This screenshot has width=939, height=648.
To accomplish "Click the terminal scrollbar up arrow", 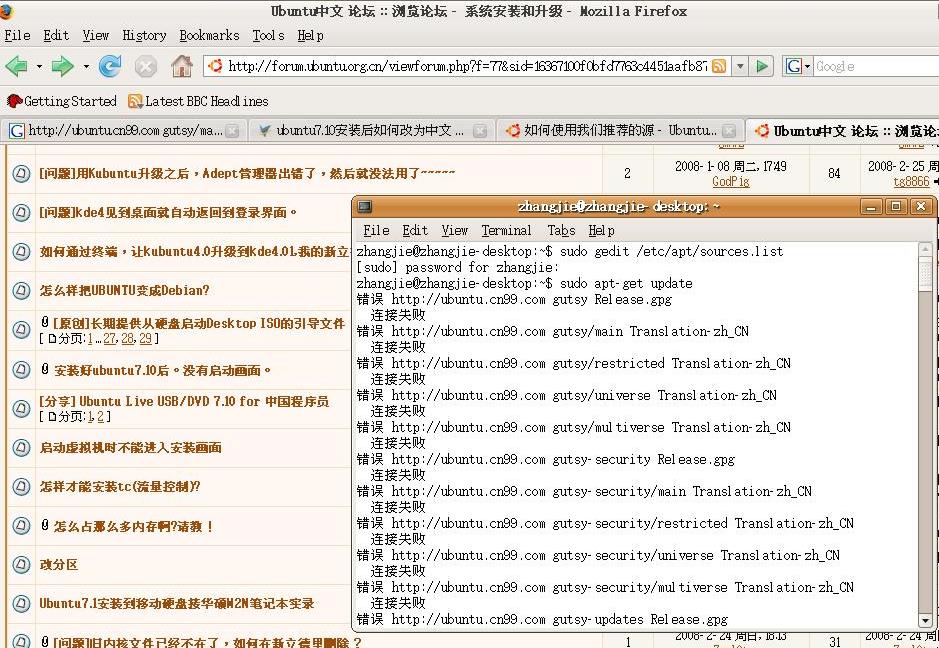I will click(925, 249).
